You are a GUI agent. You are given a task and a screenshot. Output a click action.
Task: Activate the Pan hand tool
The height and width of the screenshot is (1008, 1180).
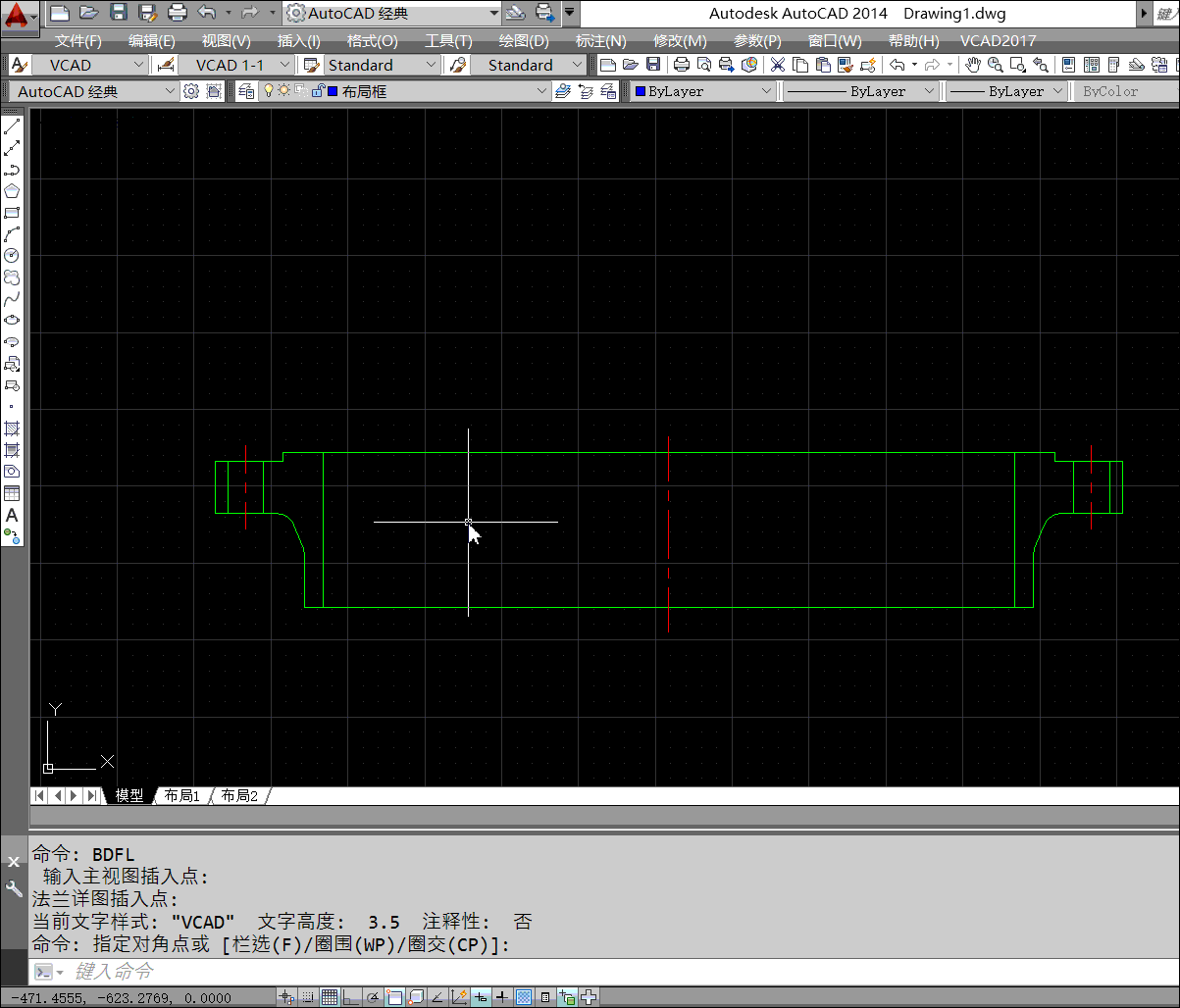(972, 65)
